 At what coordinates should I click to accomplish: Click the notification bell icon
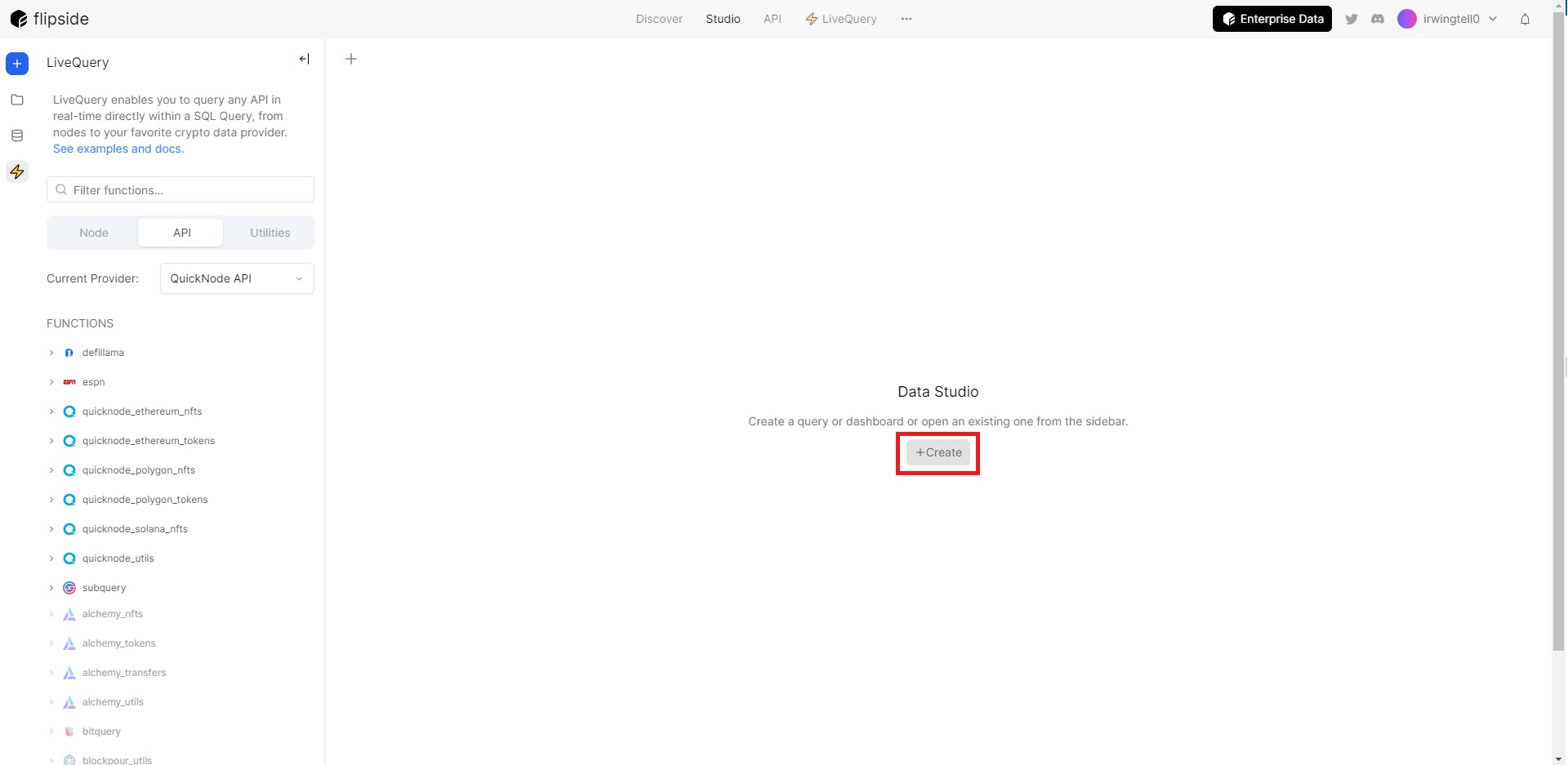point(1525,19)
